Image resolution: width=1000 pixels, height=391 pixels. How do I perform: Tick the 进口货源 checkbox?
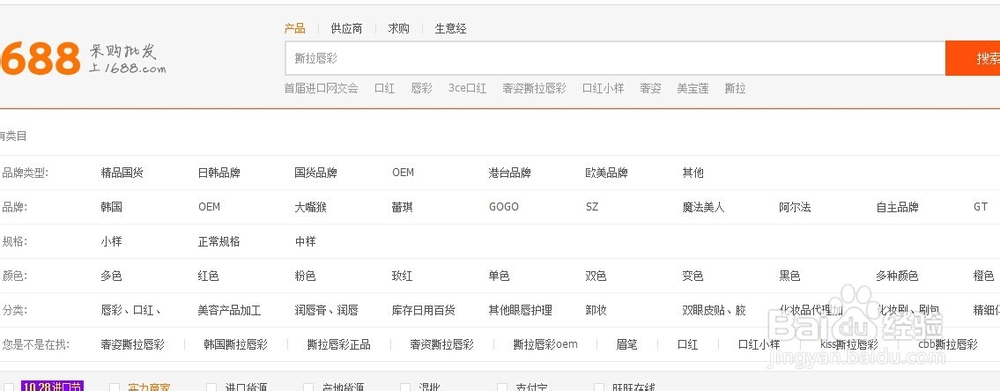click(212, 387)
